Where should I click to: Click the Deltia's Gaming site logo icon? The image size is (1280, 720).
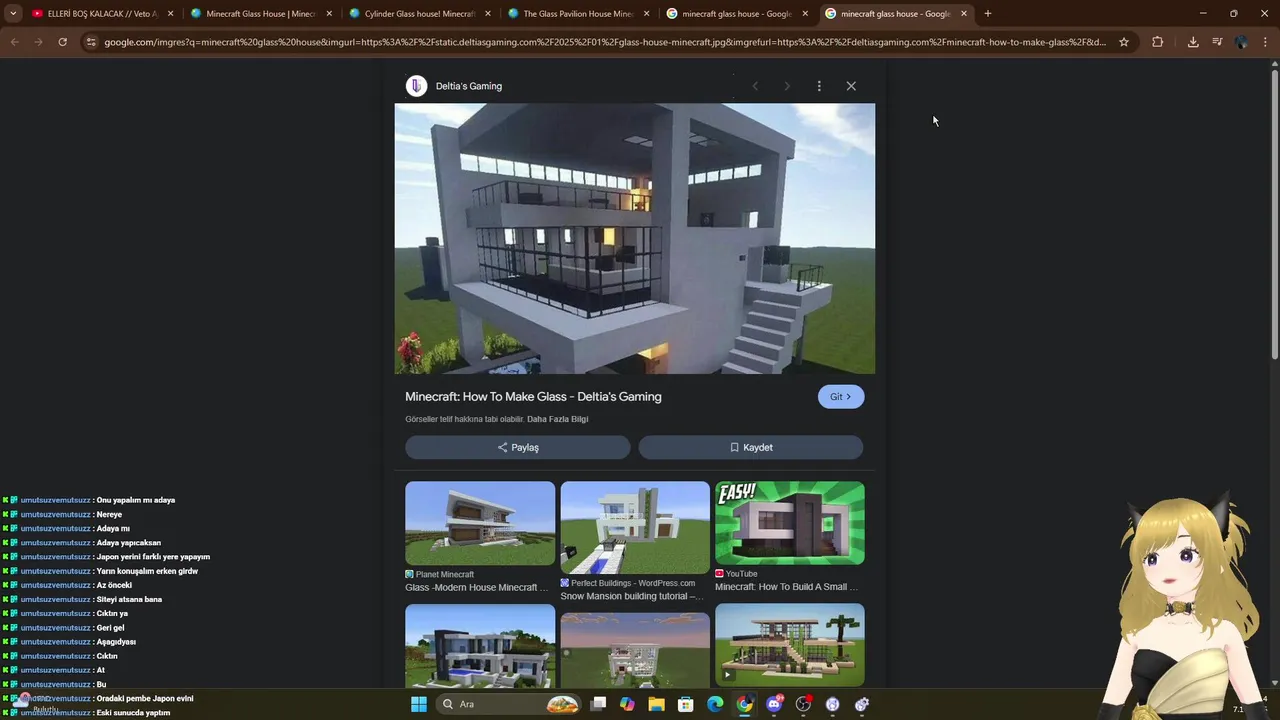(416, 86)
